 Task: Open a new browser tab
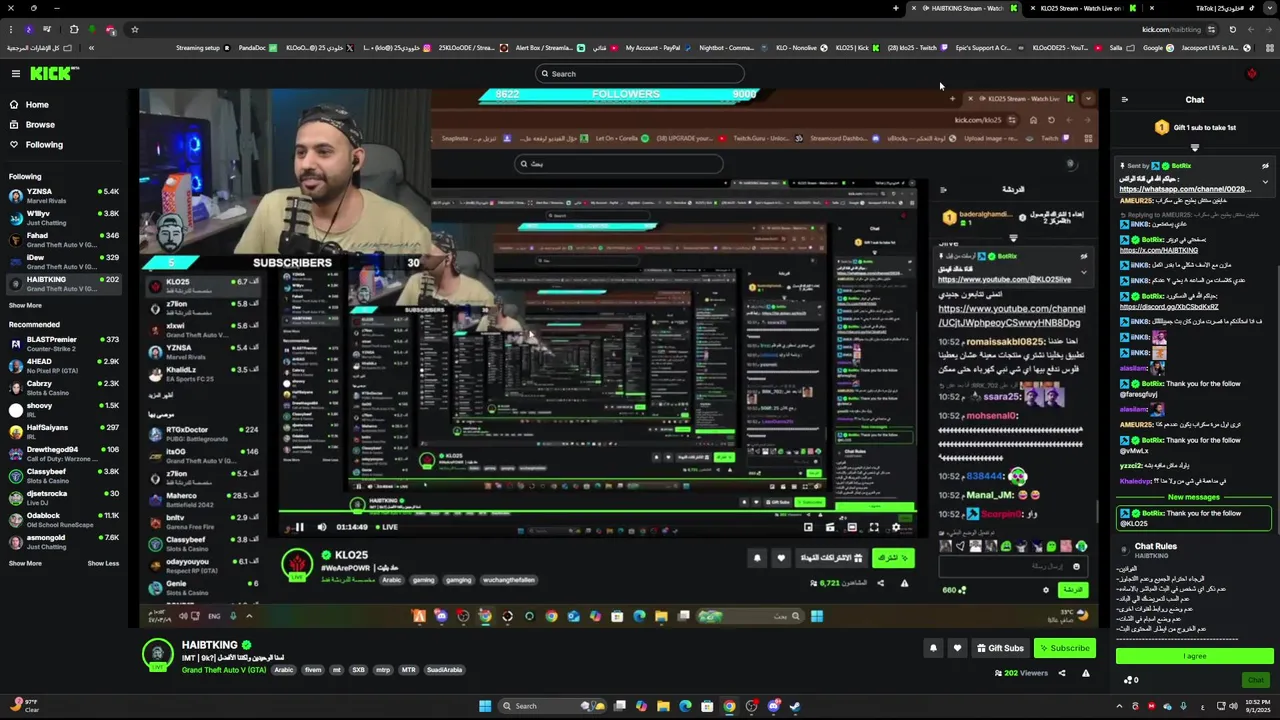896,8
